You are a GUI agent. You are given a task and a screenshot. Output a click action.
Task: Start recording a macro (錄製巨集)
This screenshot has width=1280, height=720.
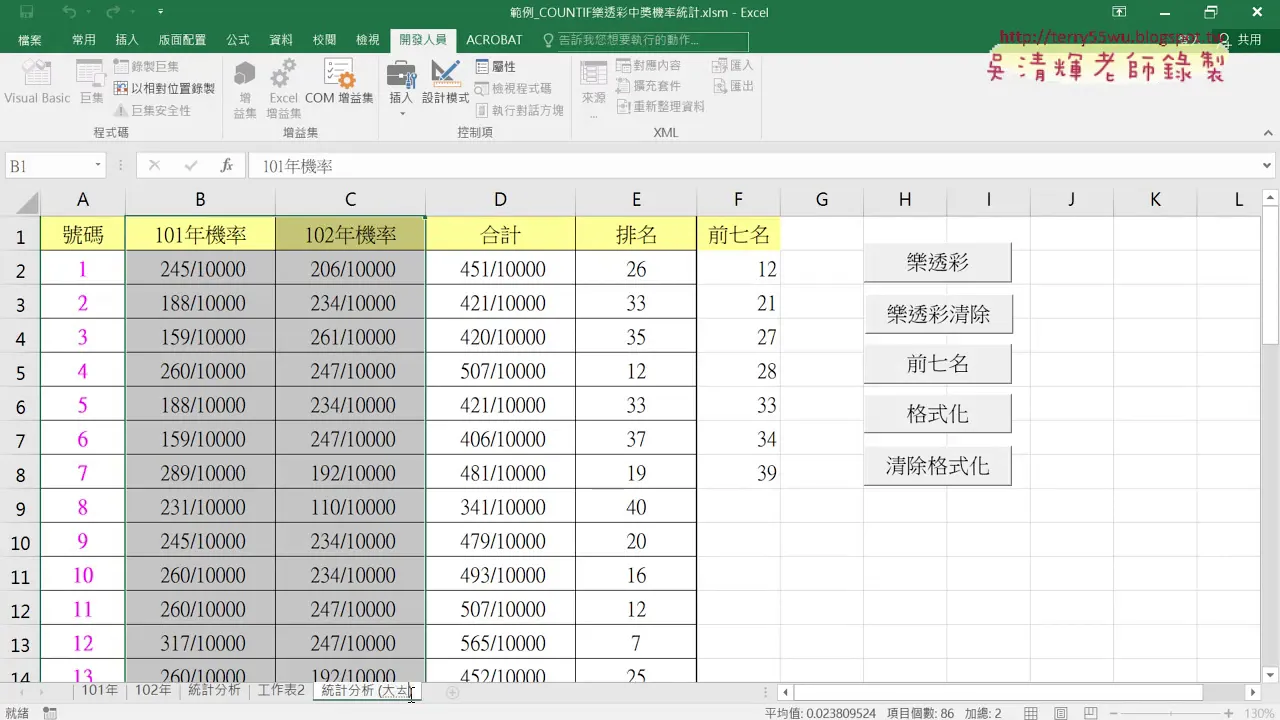[x=146, y=66]
